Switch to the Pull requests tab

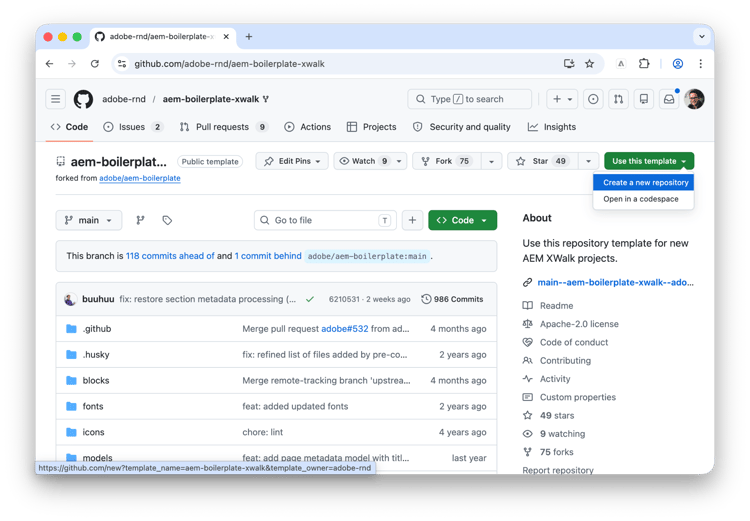pos(223,127)
